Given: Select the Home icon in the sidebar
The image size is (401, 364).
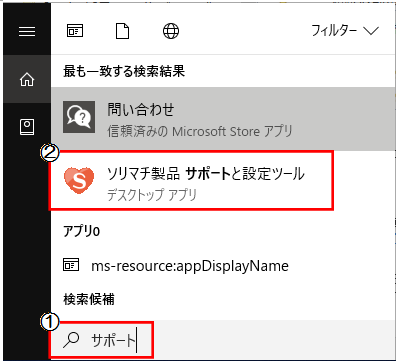Looking at the screenshot, I should tap(27, 79).
